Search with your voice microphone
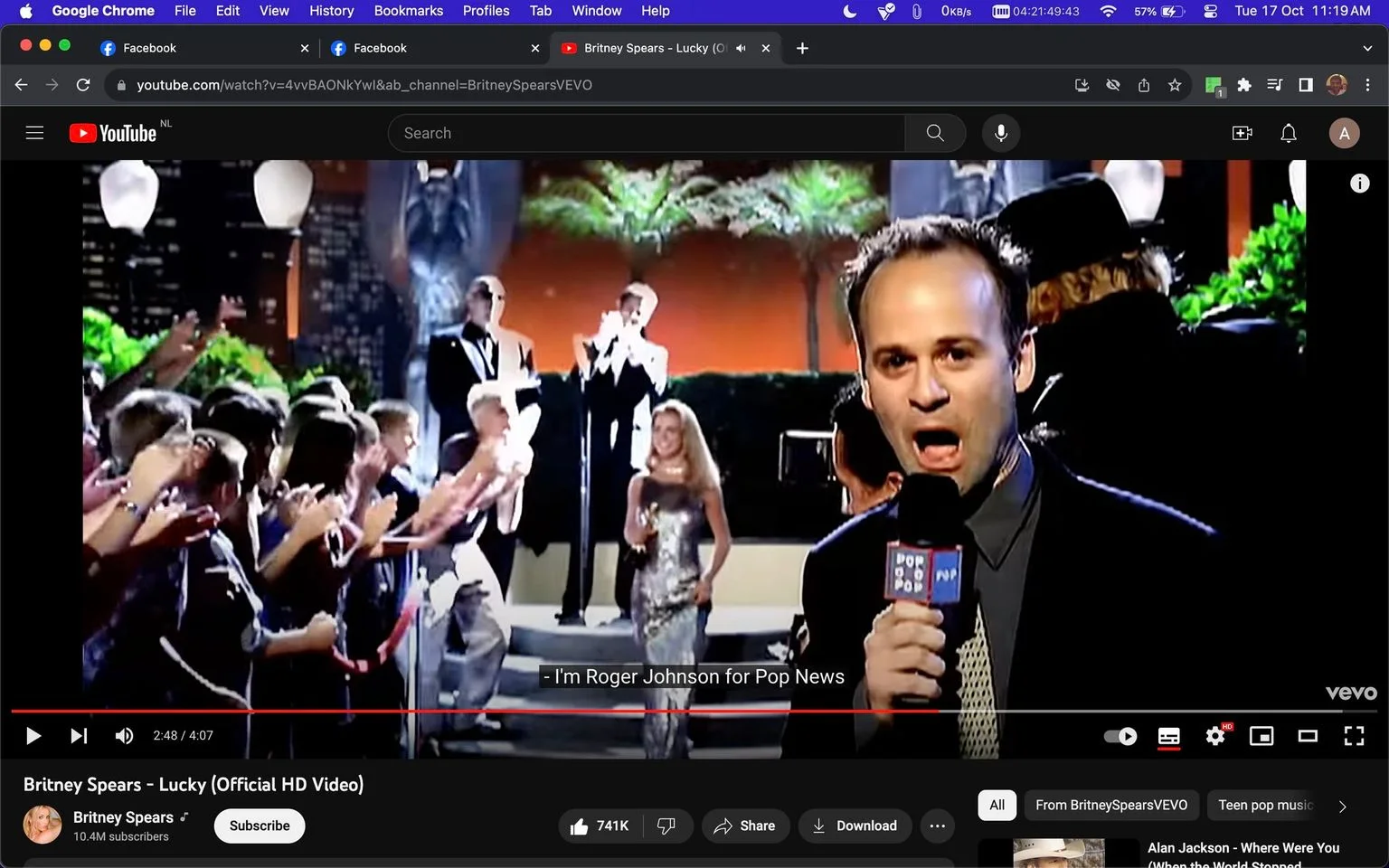The image size is (1389, 868). [x=1001, y=133]
